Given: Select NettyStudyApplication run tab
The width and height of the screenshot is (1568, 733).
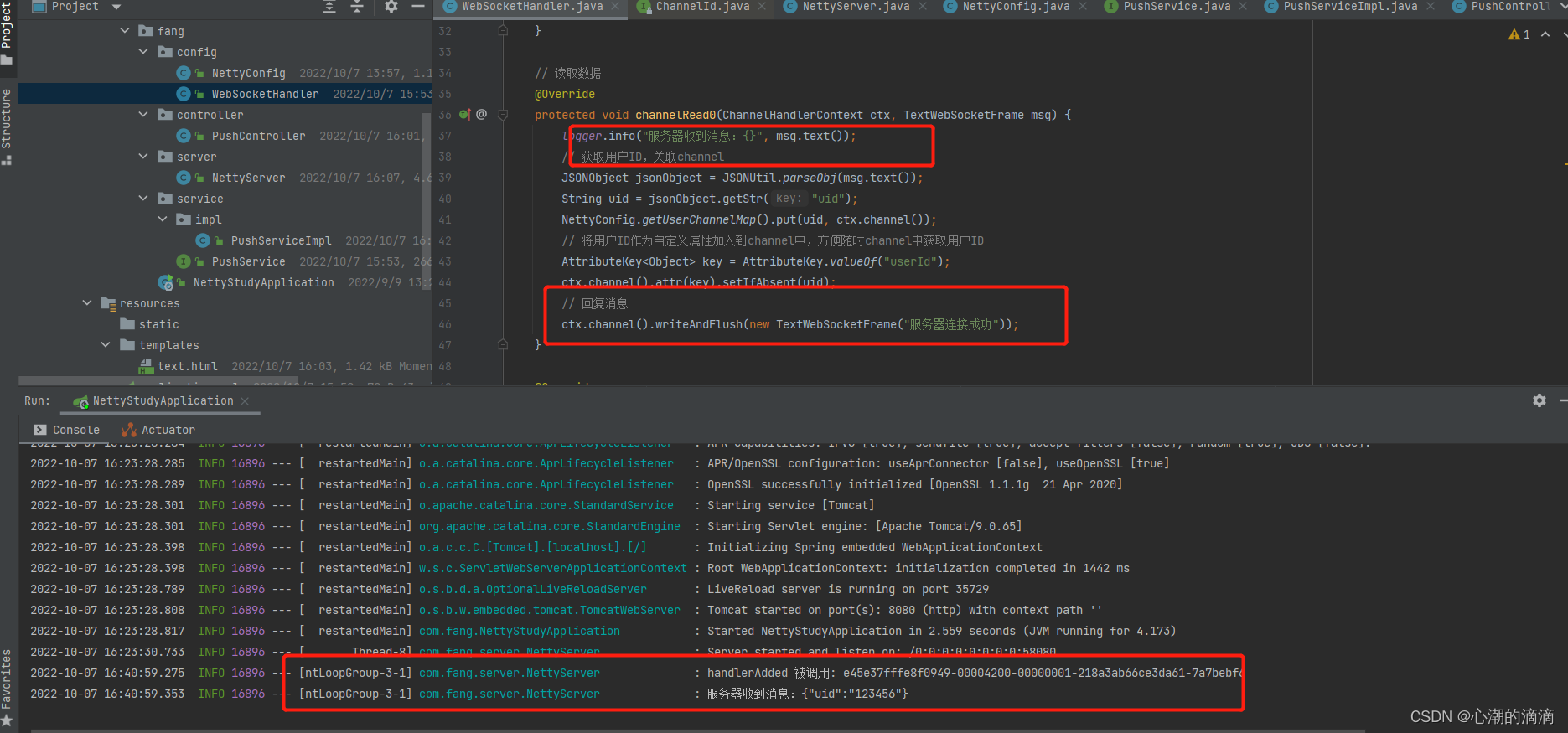Looking at the screenshot, I should tap(163, 401).
